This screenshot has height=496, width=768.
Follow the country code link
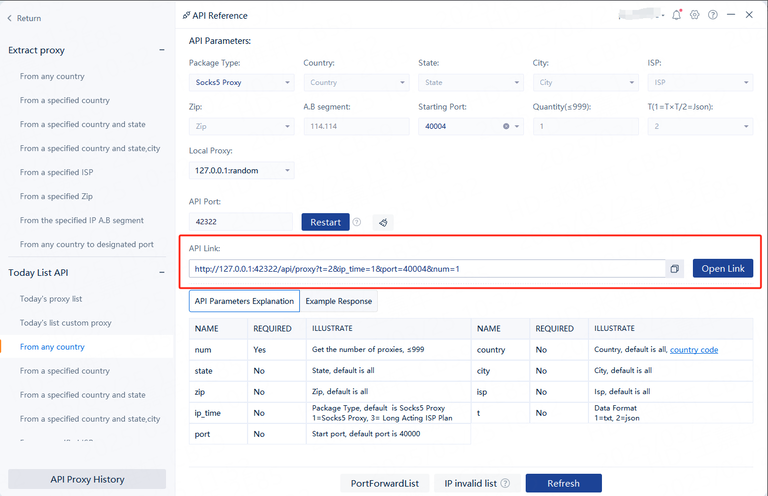pos(693,350)
